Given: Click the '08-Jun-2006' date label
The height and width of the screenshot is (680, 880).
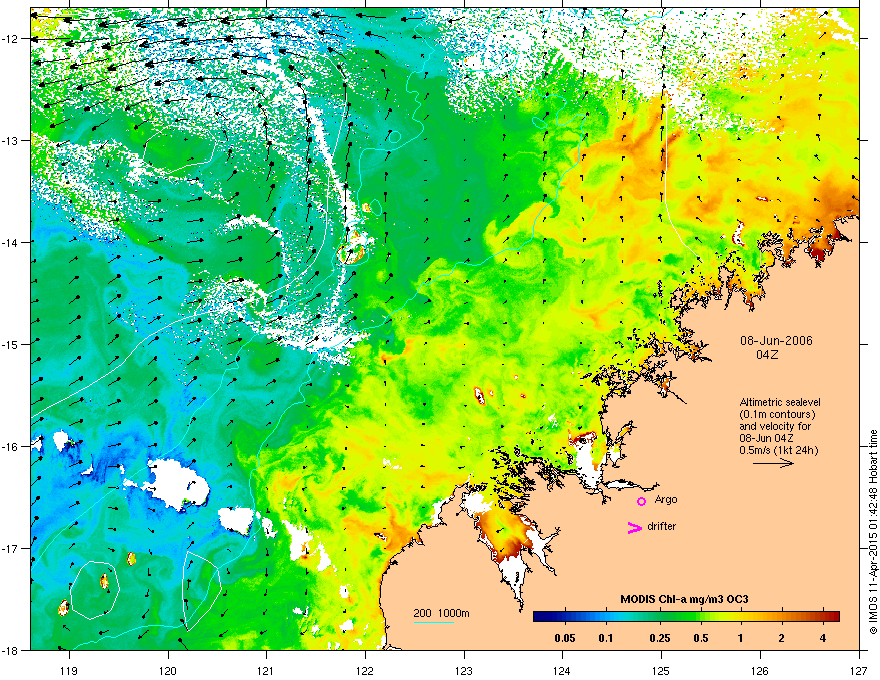Looking at the screenshot, I should click(x=776, y=341).
